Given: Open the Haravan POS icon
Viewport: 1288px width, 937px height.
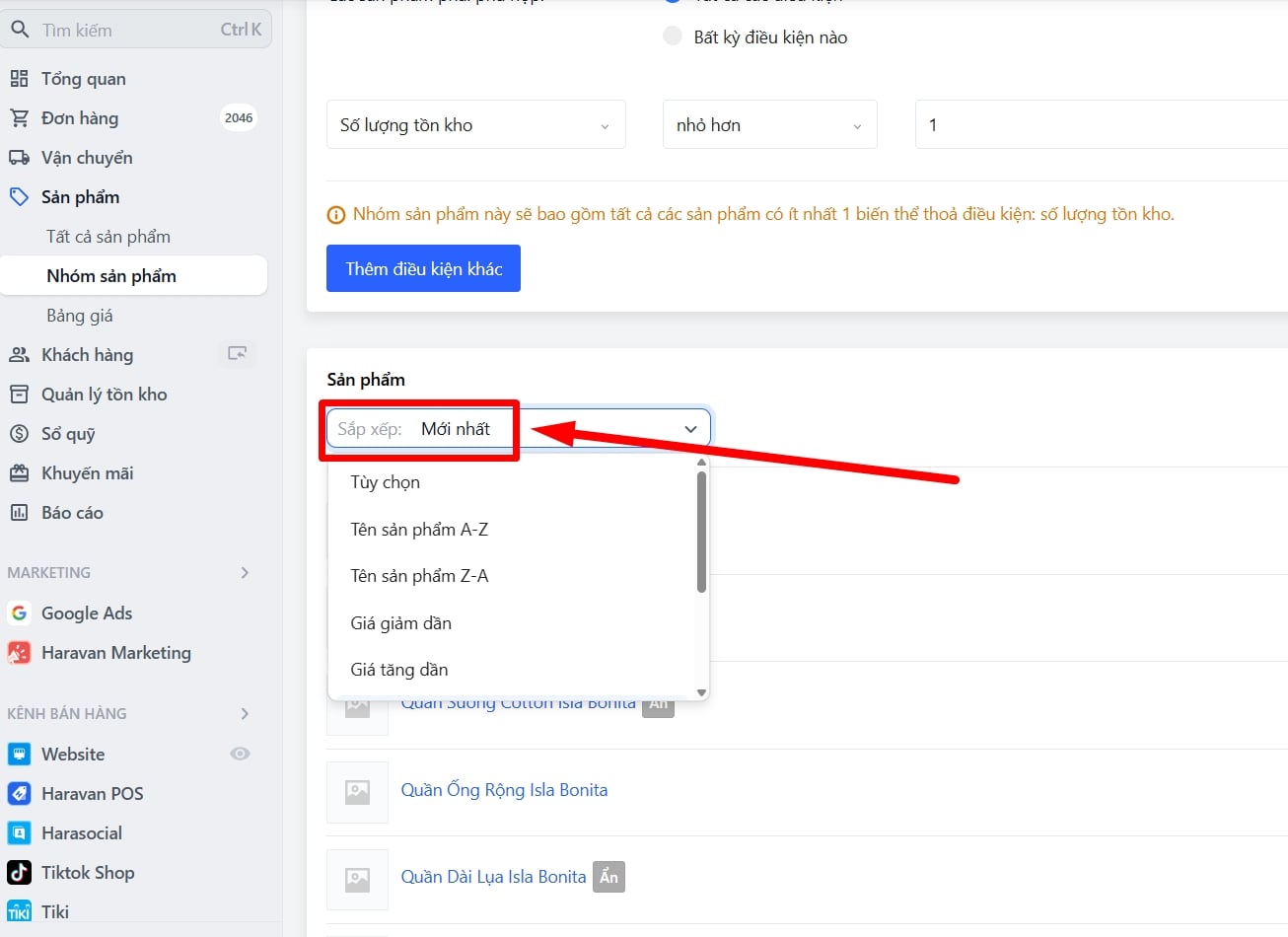Looking at the screenshot, I should coord(19,794).
